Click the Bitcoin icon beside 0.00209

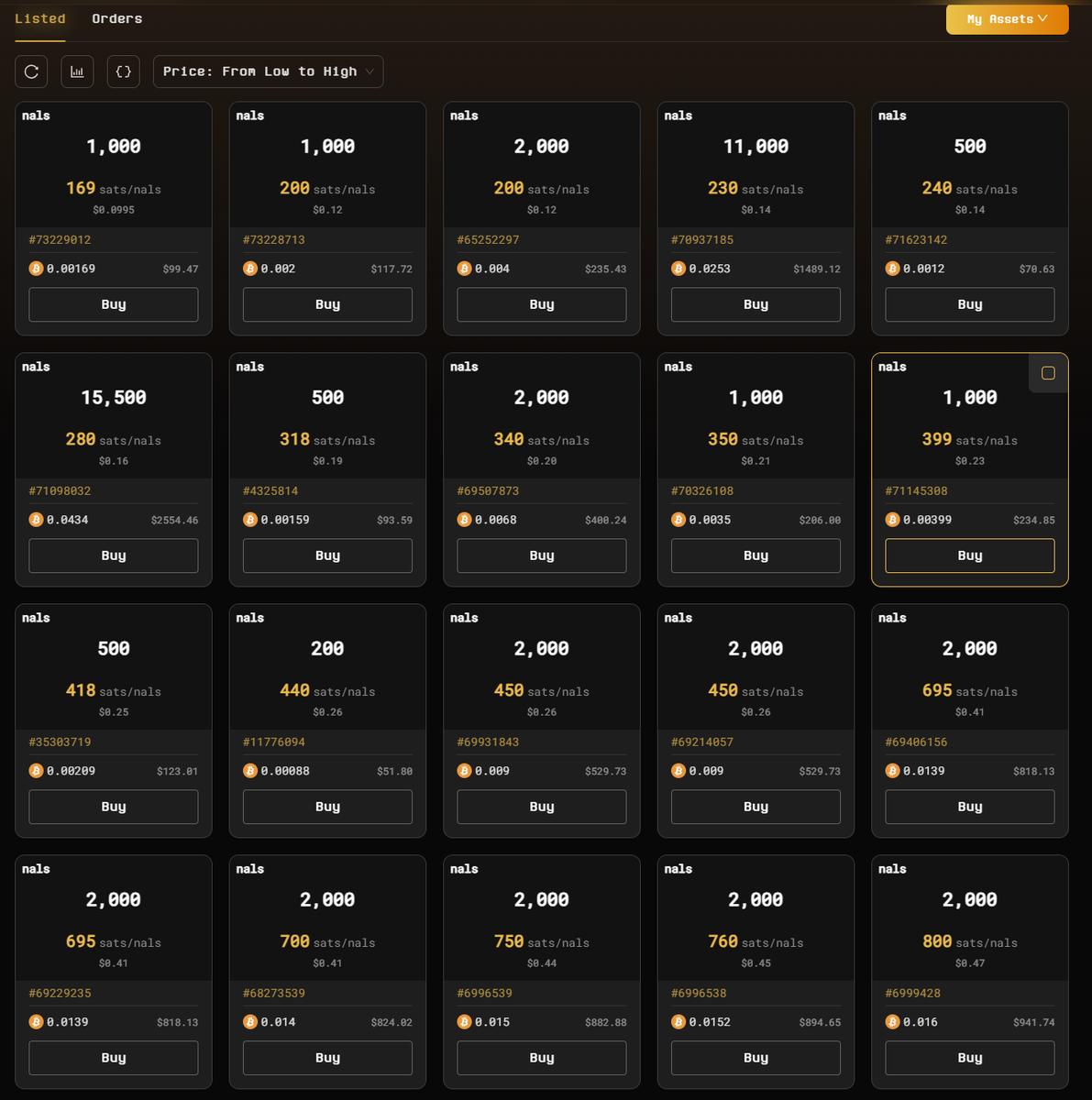[x=36, y=771]
